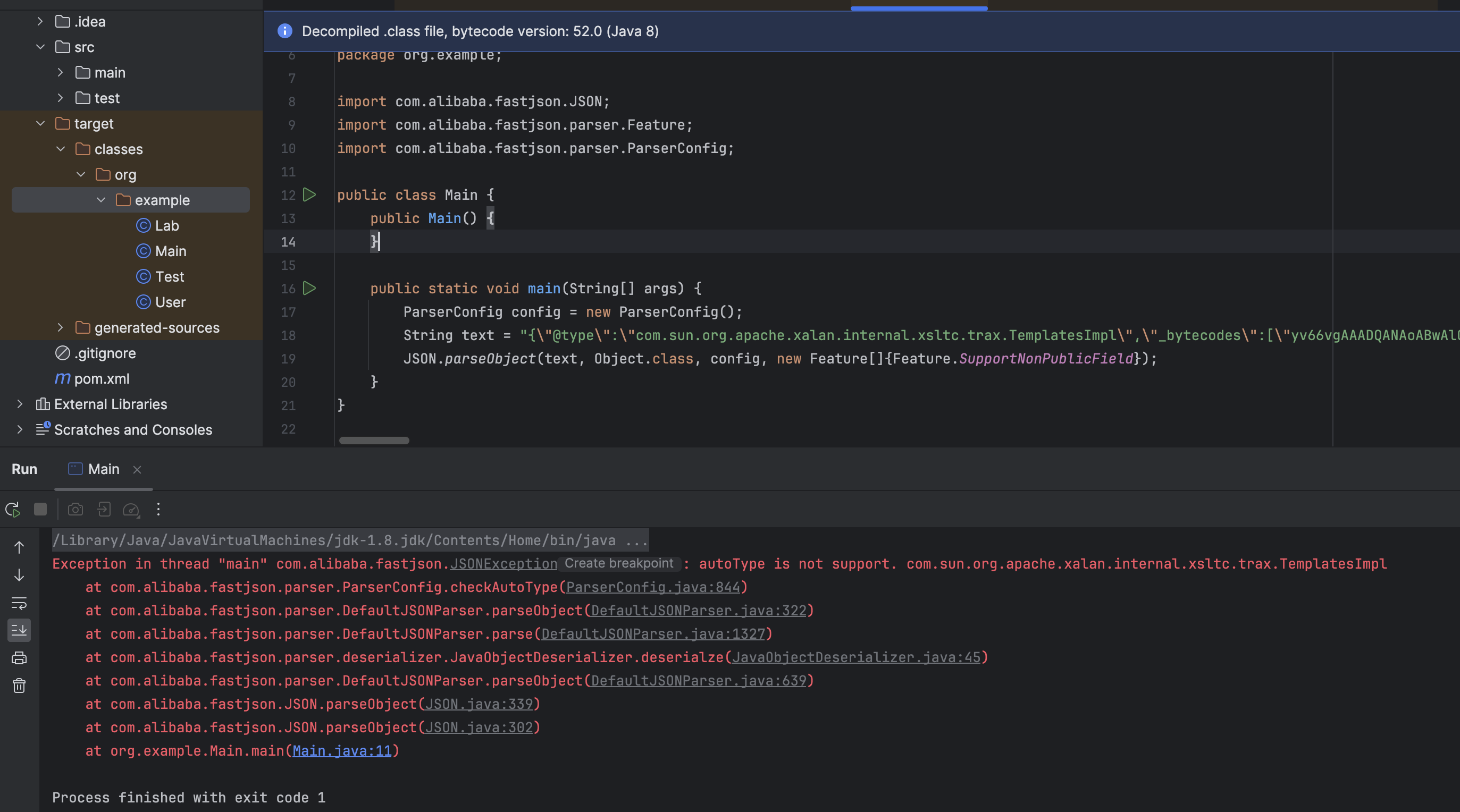Expand External Libraries node
The height and width of the screenshot is (812, 1460).
point(20,404)
